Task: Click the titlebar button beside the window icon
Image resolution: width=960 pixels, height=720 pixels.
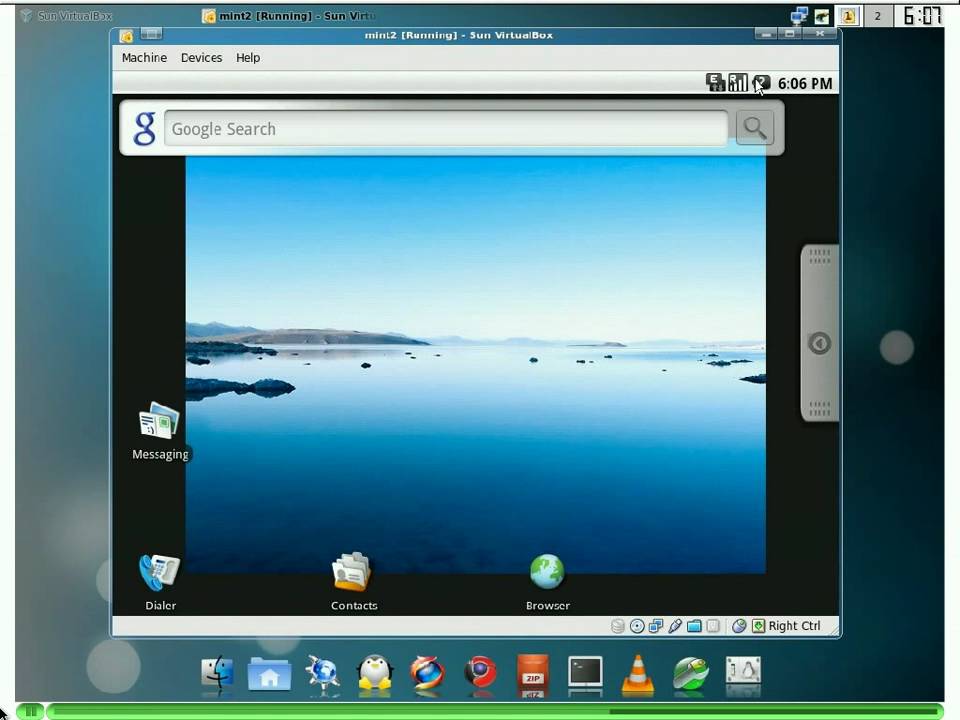Action: 151,33
